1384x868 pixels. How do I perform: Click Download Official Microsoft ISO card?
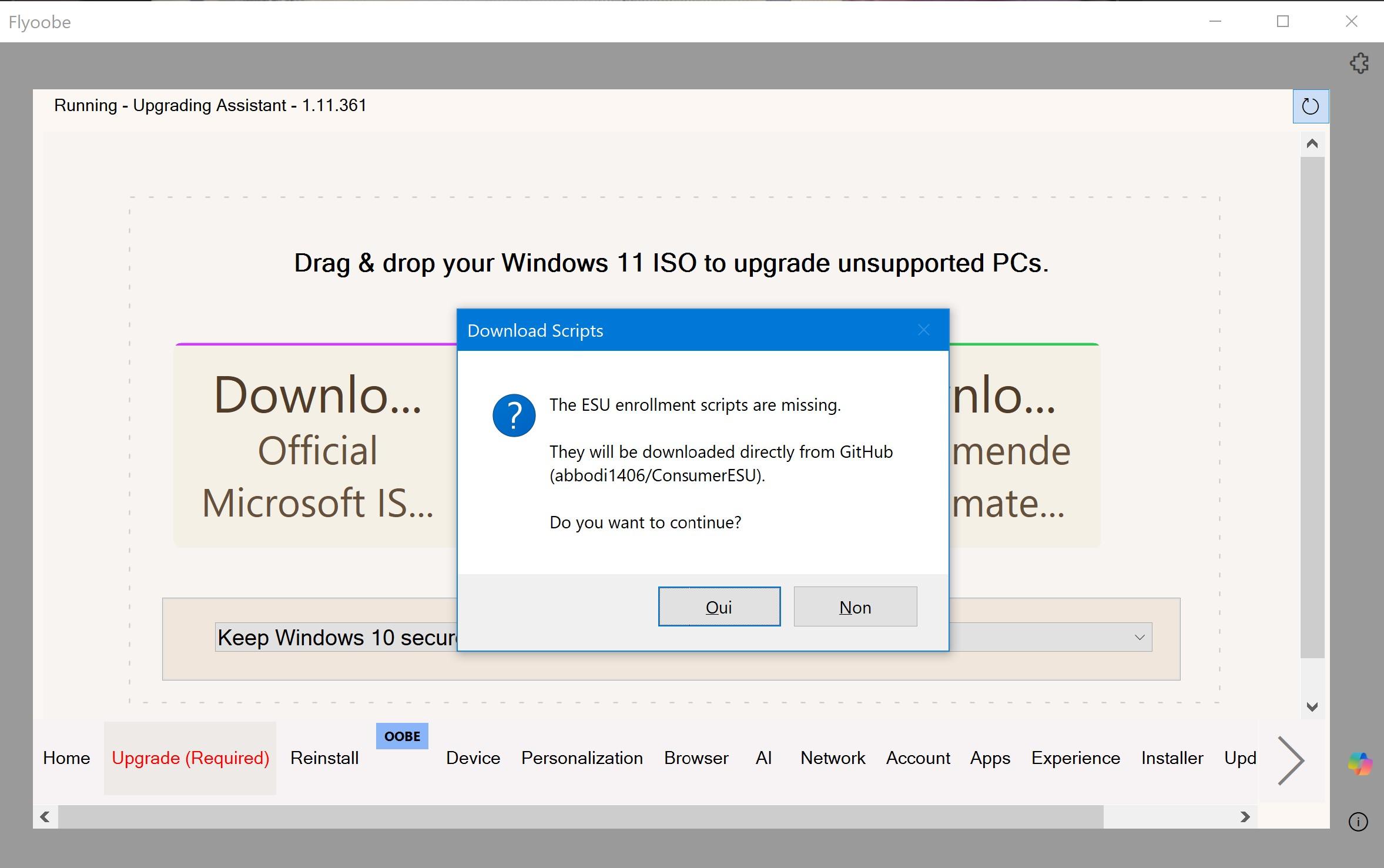317,447
